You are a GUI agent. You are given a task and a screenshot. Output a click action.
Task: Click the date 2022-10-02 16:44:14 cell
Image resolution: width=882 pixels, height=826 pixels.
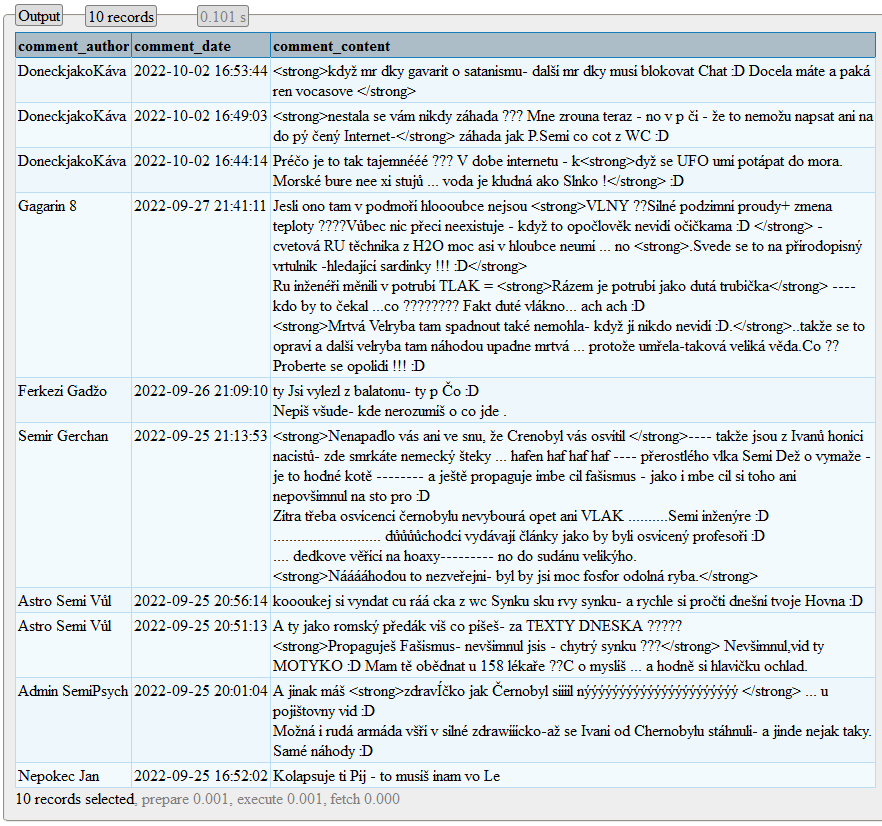(200, 161)
